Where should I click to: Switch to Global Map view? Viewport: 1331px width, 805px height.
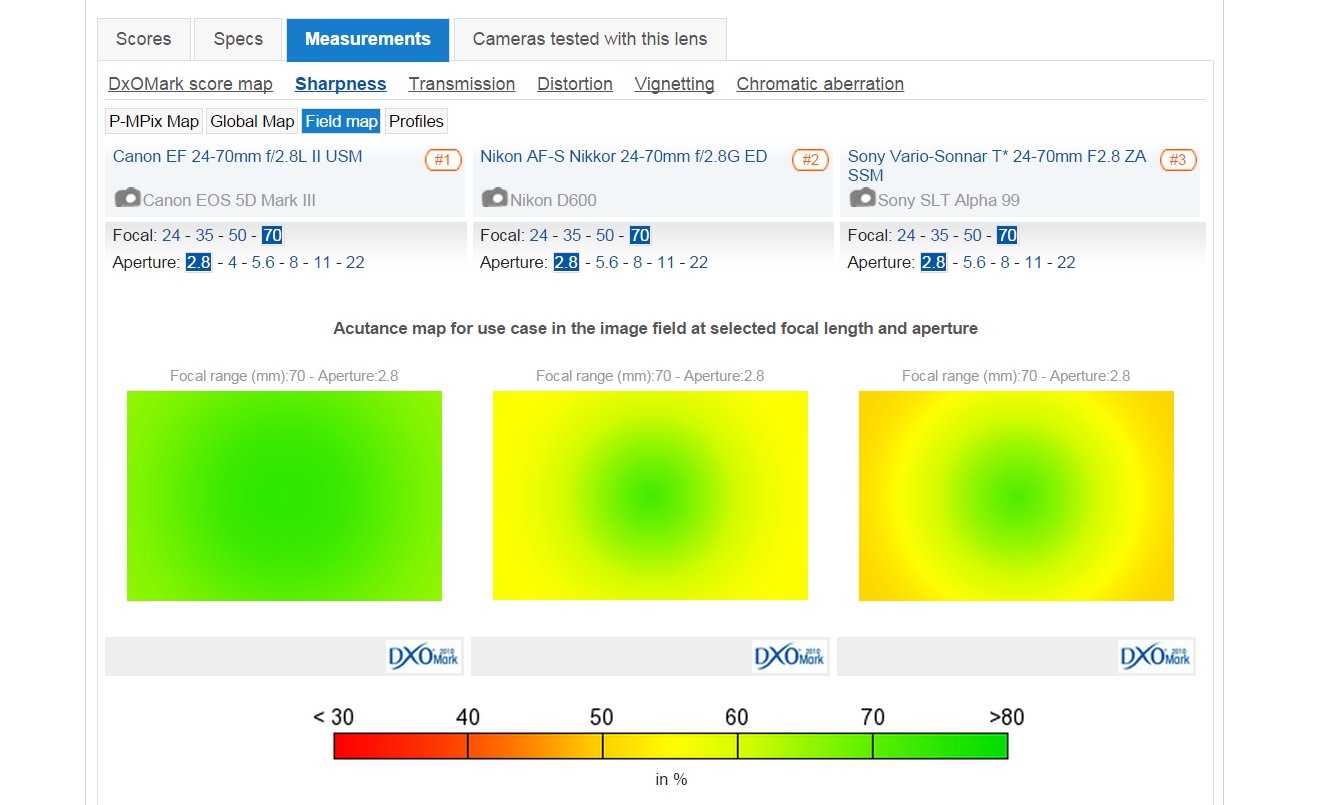point(252,121)
